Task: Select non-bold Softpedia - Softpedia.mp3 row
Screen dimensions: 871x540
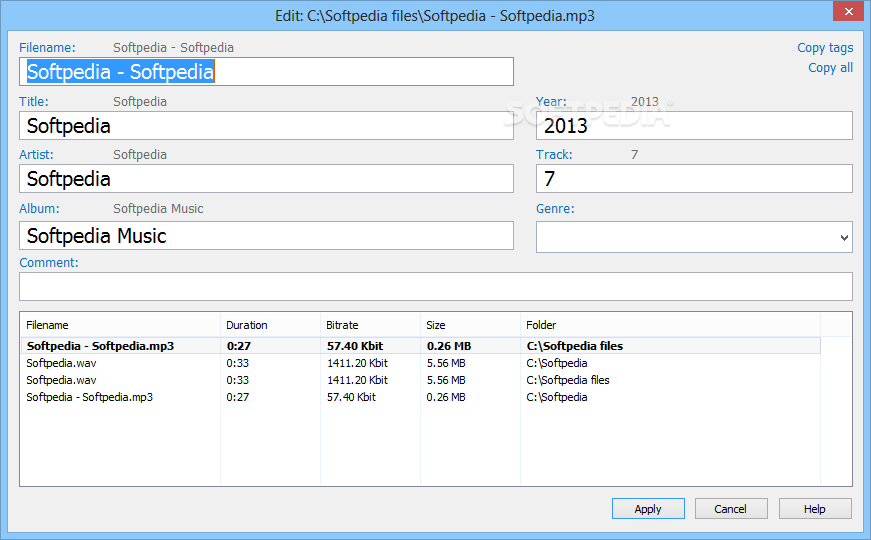Action: (421, 397)
